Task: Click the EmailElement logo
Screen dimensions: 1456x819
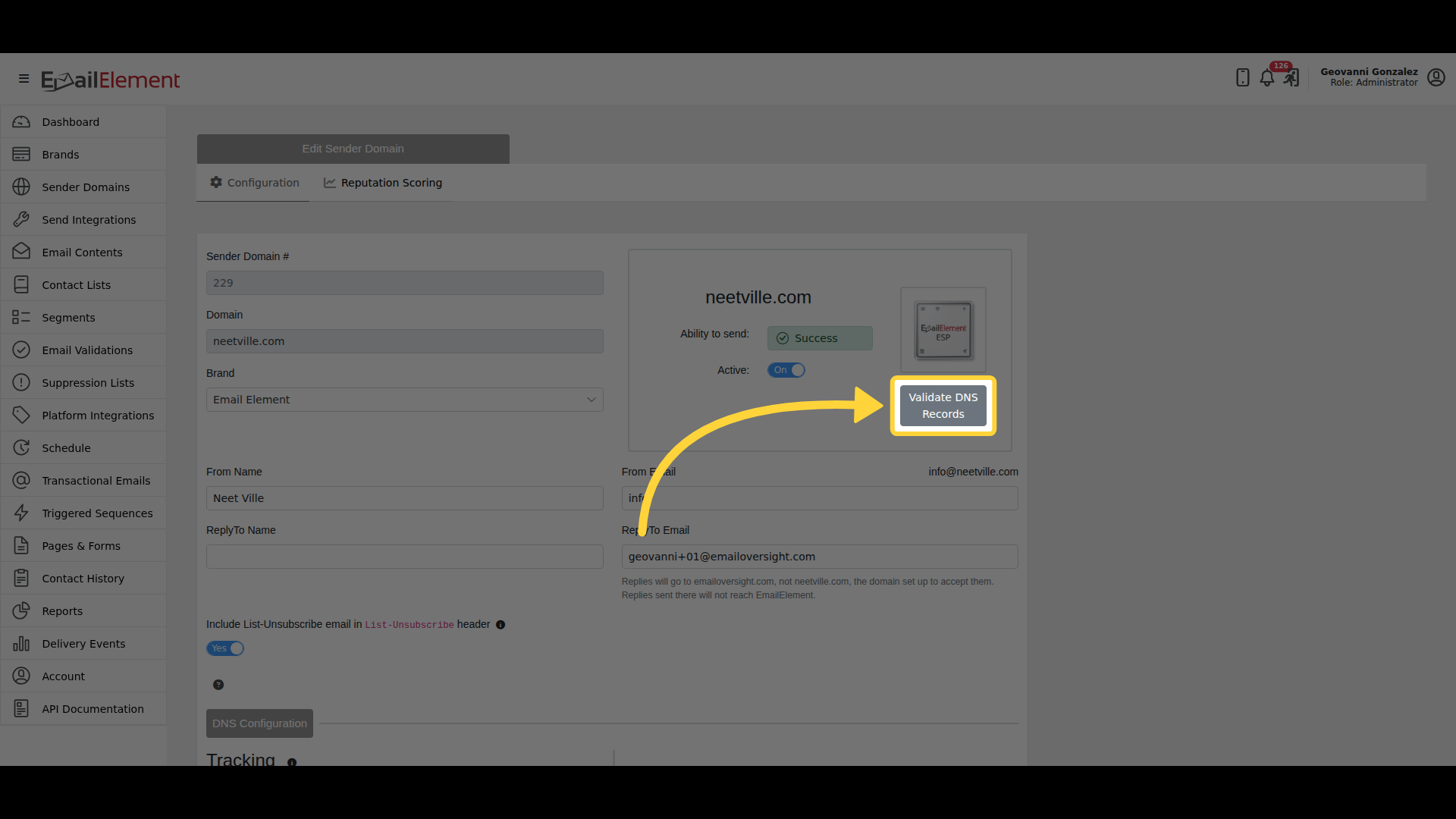Action: pyautogui.click(x=111, y=80)
